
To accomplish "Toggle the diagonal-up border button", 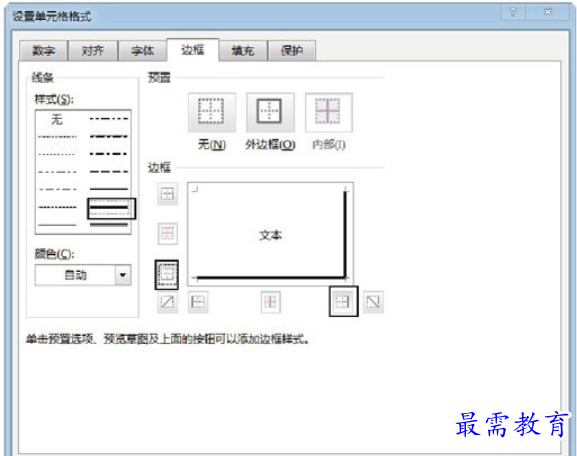I will (167, 302).
